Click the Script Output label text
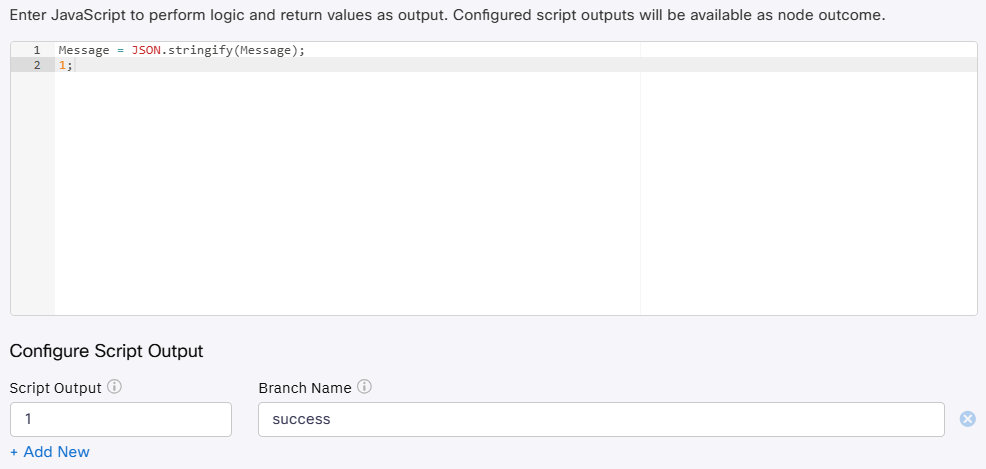 click(x=55, y=387)
